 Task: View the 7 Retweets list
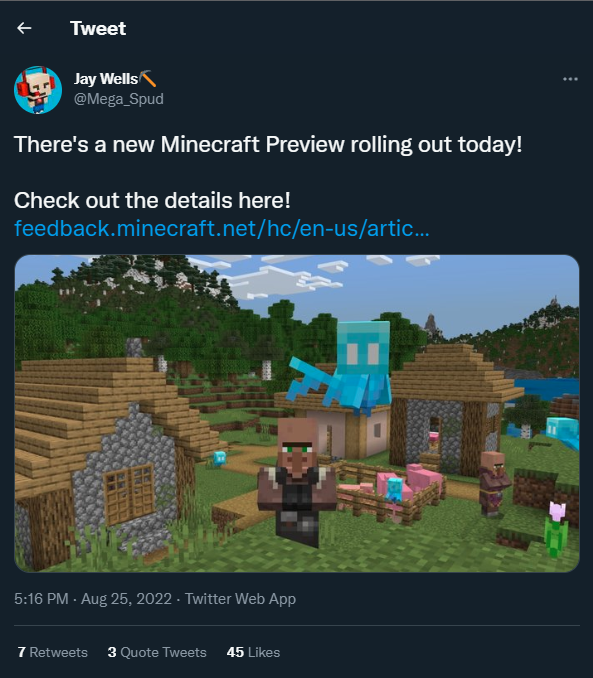pyautogui.click(x=53, y=652)
